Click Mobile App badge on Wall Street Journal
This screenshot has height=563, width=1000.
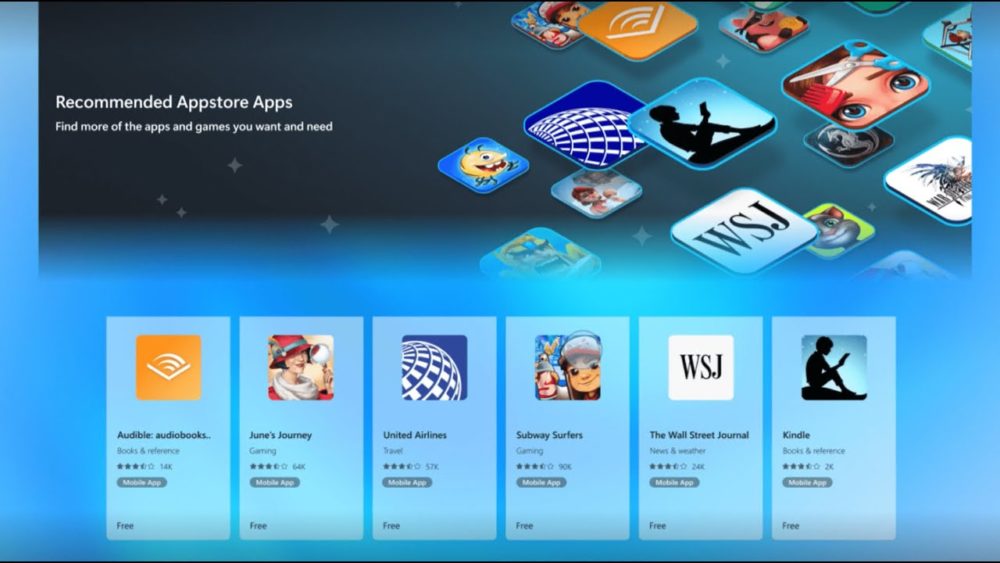pyautogui.click(x=674, y=483)
